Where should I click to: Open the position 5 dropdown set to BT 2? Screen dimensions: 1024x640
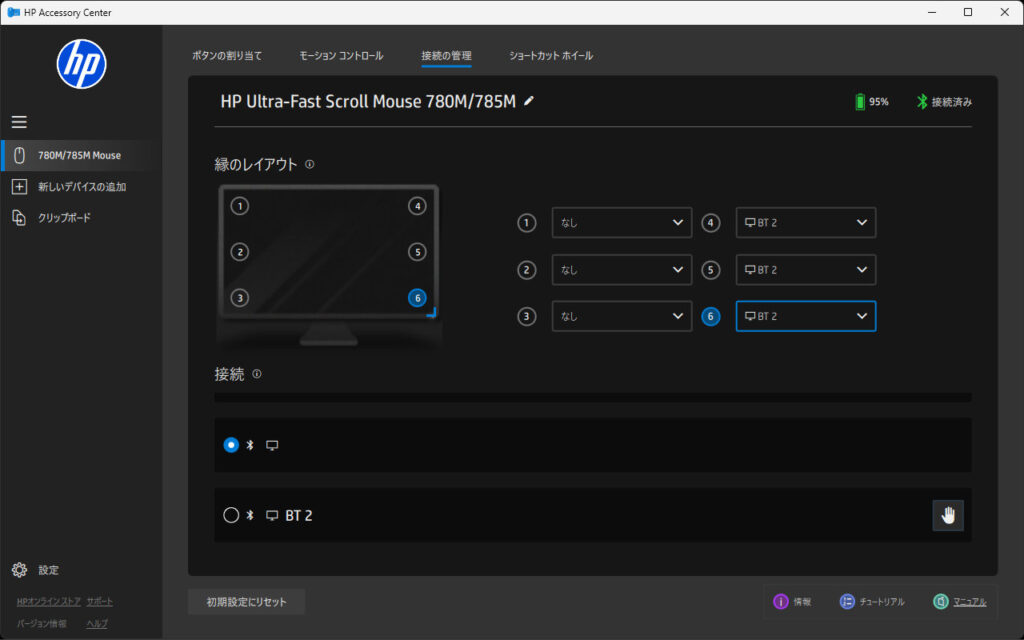point(806,270)
